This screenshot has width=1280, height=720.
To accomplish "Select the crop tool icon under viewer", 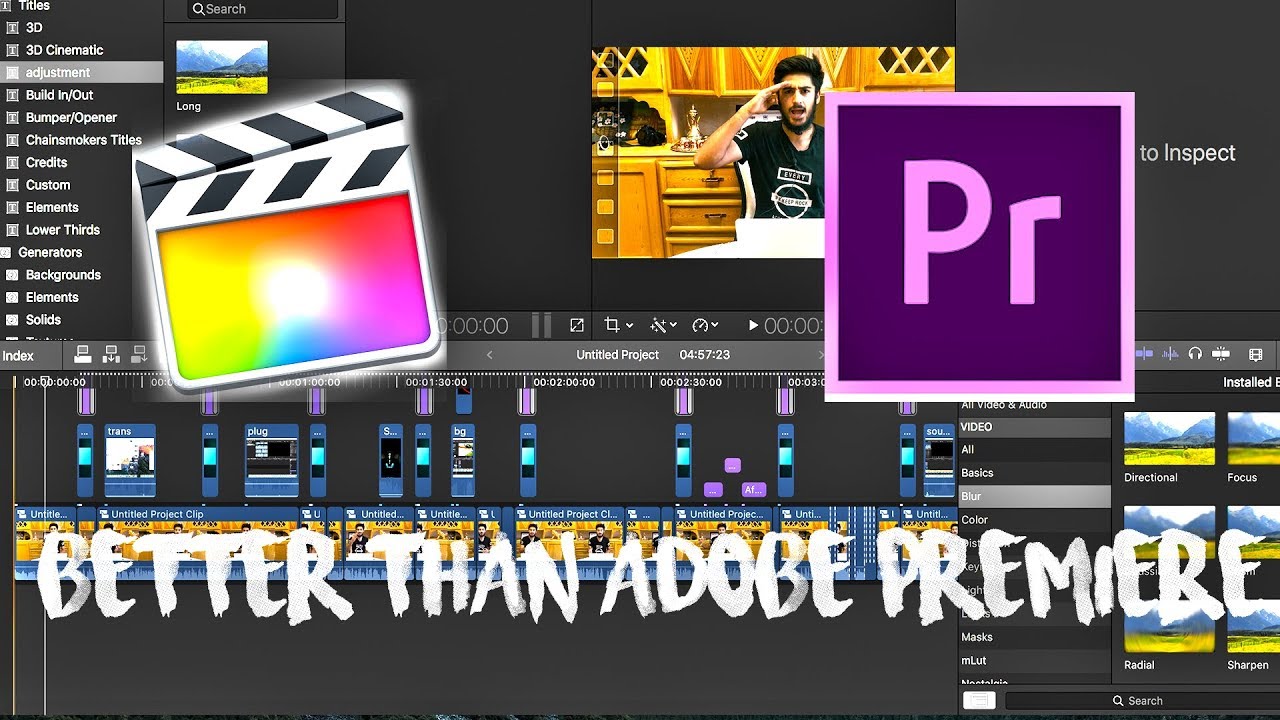I will coord(612,325).
